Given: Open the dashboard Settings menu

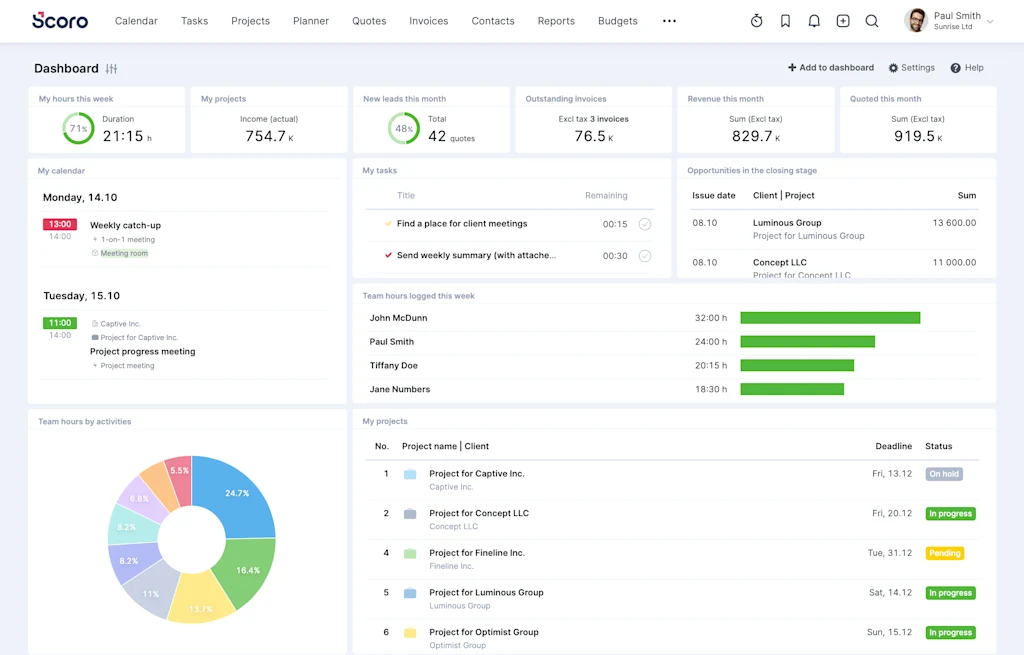Looking at the screenshot, I should pyautogui.click(x=911, y=68).
